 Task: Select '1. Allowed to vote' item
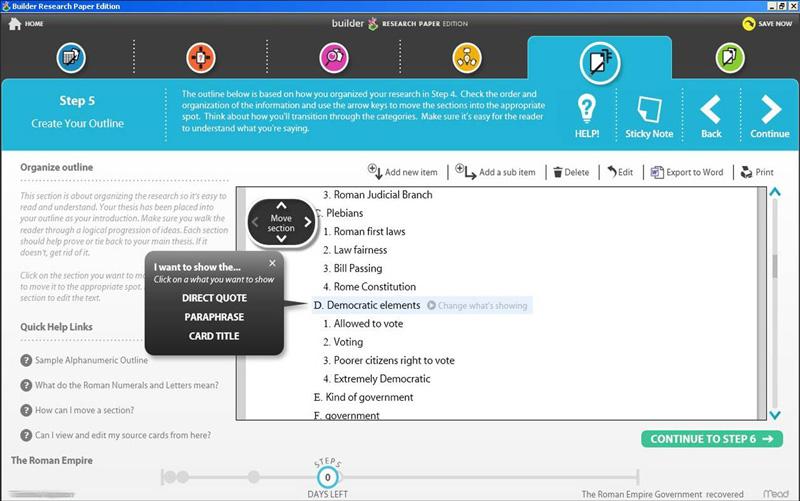363,323
